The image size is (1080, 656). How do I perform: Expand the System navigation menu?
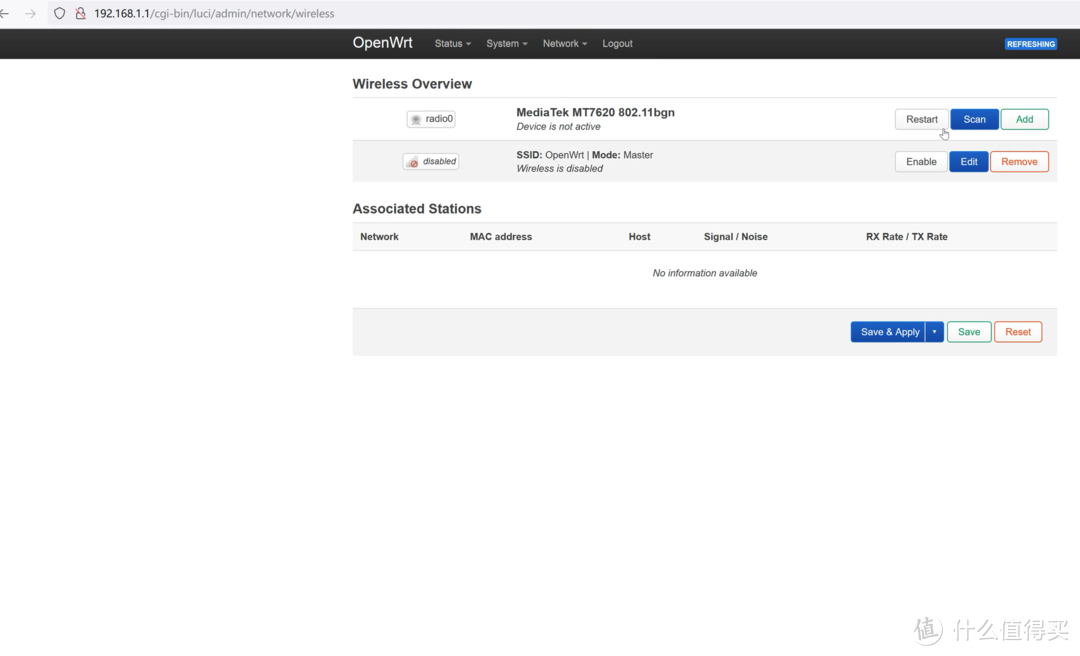(506, 44)
